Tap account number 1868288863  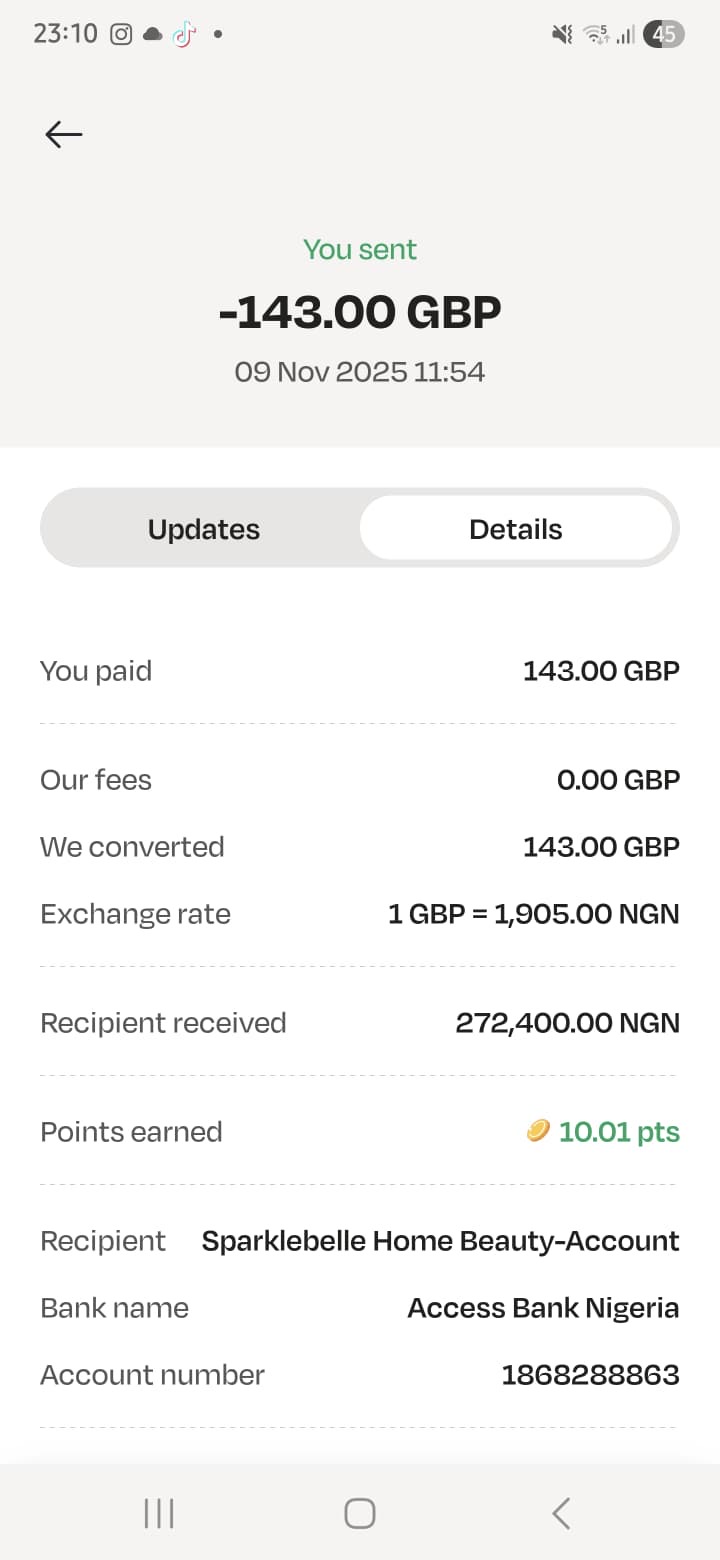pos(590,1375)
